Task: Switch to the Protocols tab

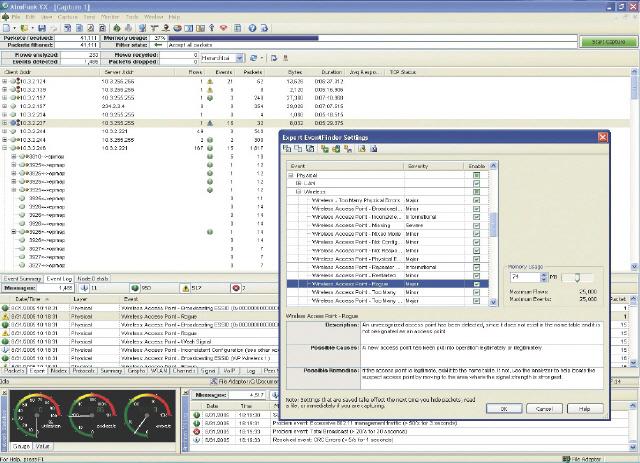Action: point(84,371)
